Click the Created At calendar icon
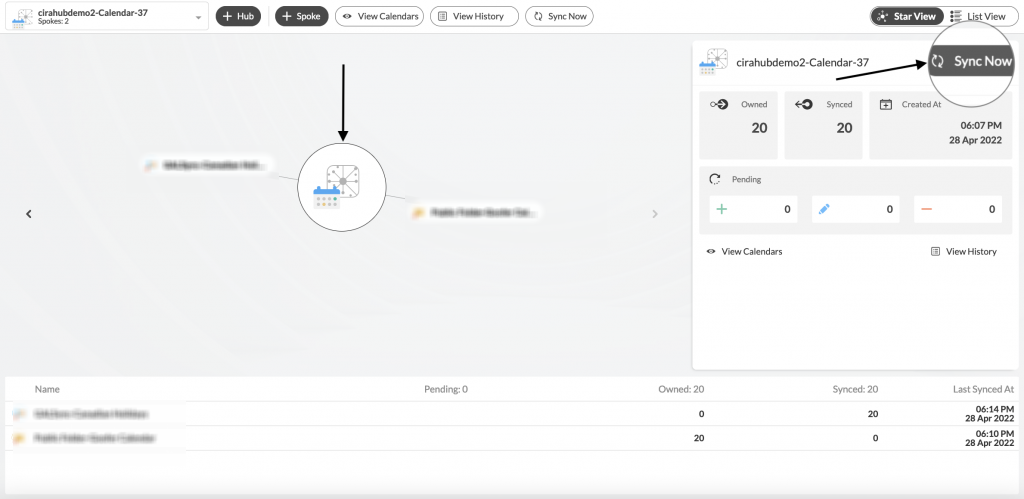Image resolution: width=1024 pixels, height=499 pixels. pos(886,104)
